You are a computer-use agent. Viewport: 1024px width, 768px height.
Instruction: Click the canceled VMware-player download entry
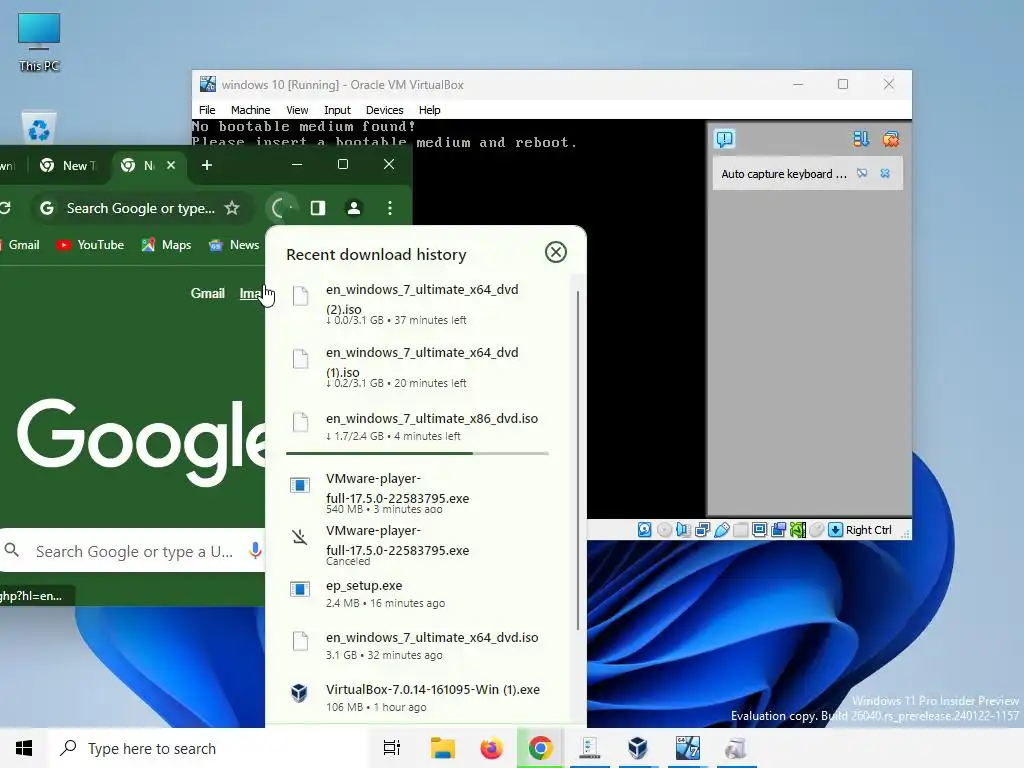418,545
